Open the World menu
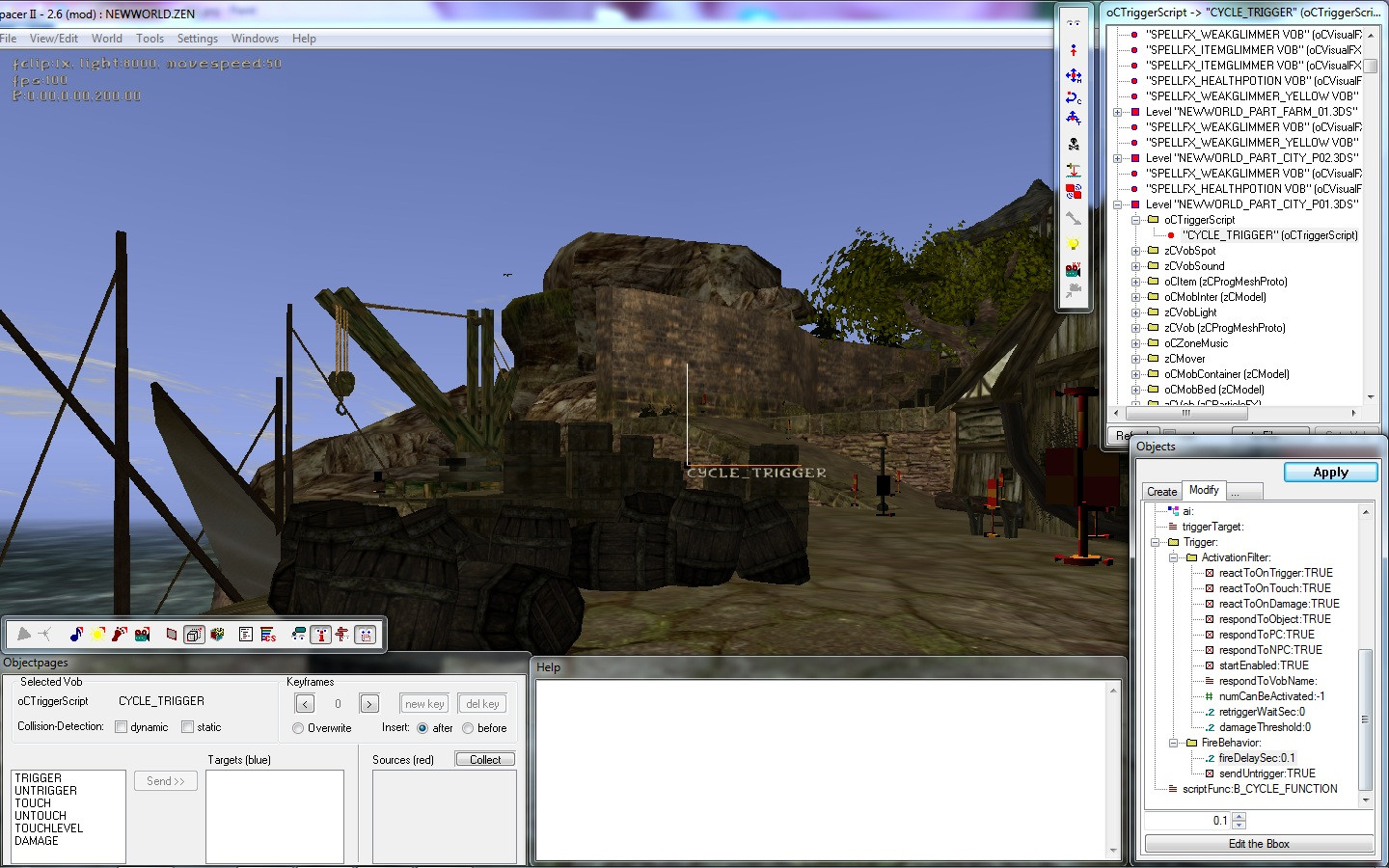The image size is (1389, 868). click(107, 39)
